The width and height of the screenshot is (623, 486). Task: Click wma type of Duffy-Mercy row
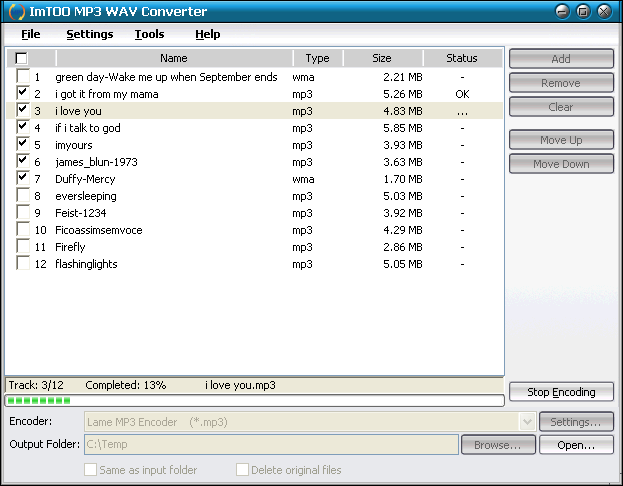pos(304,179)
